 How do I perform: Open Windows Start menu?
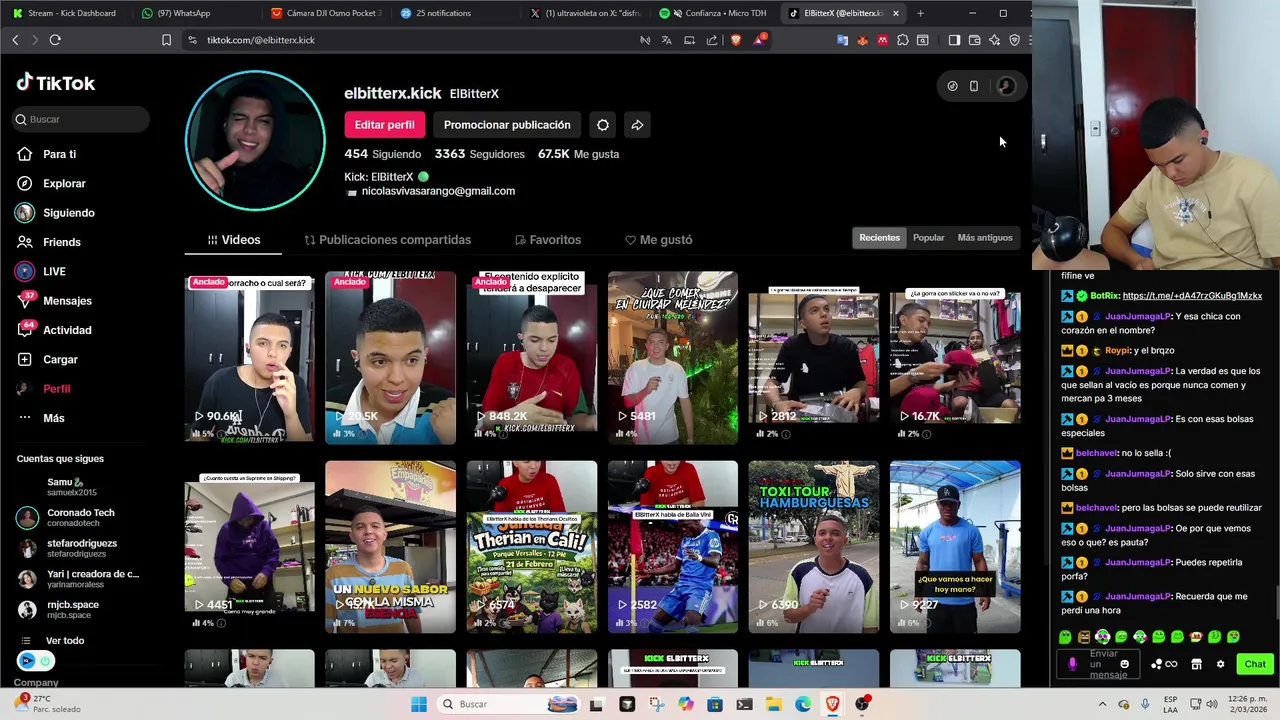(x=419, y=704)
